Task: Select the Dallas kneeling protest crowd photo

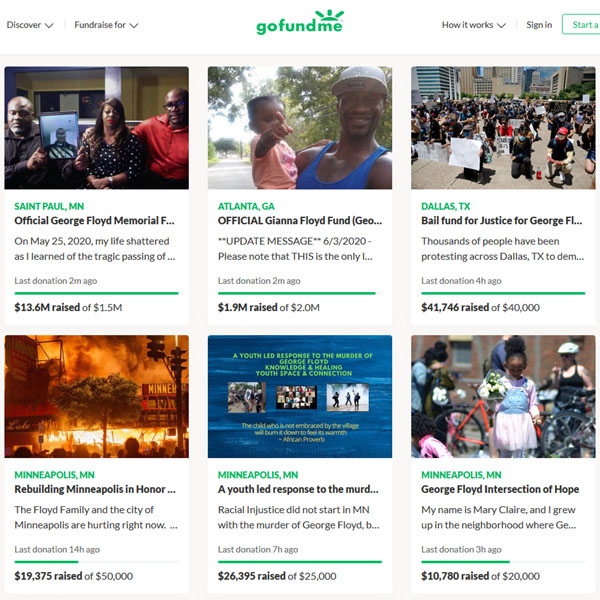Action: (x=503, y=128)
